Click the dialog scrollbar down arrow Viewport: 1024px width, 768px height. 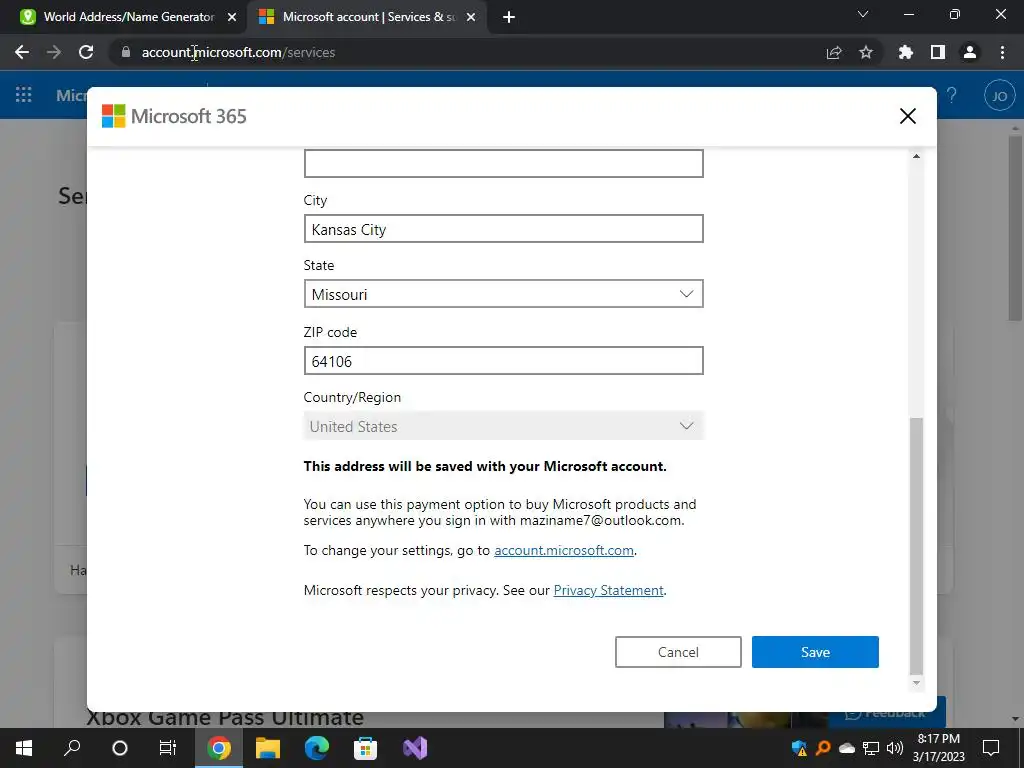coord(916,683)
